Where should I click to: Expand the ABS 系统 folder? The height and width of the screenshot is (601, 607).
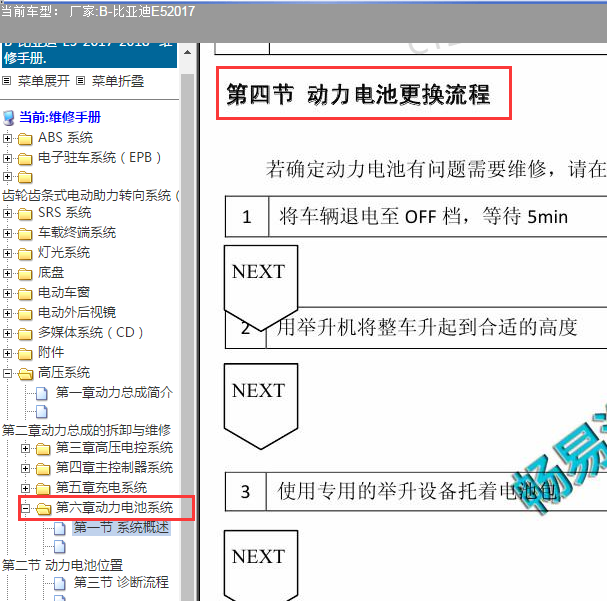pos(7,138)
